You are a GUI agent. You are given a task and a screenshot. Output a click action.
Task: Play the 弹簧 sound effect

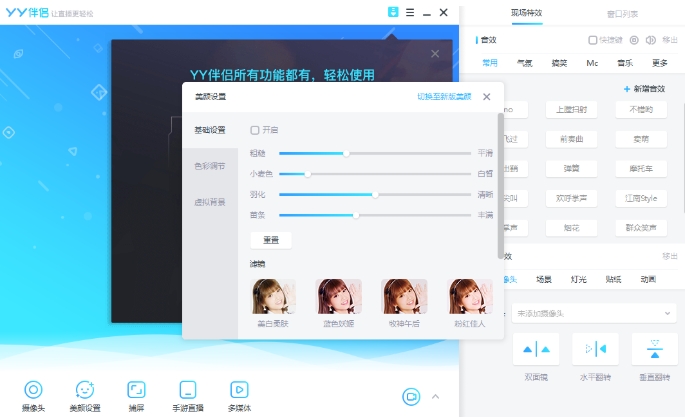[571, 169]
